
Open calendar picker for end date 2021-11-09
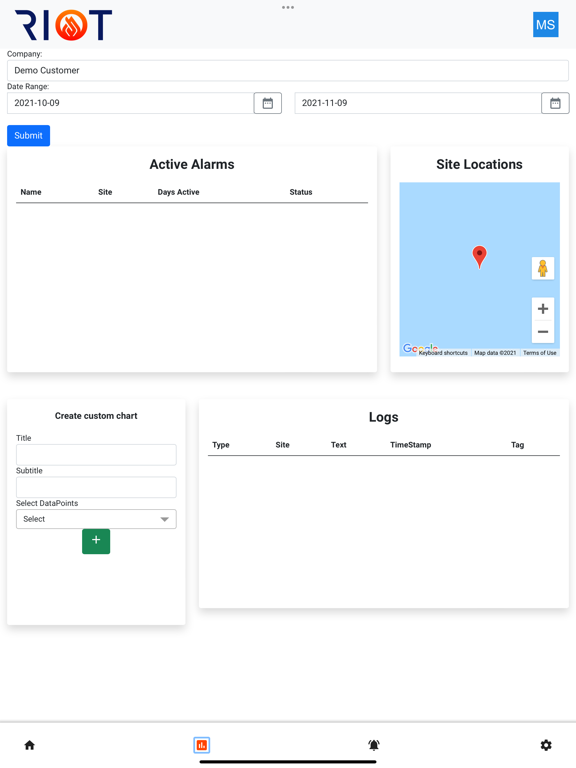555,103
